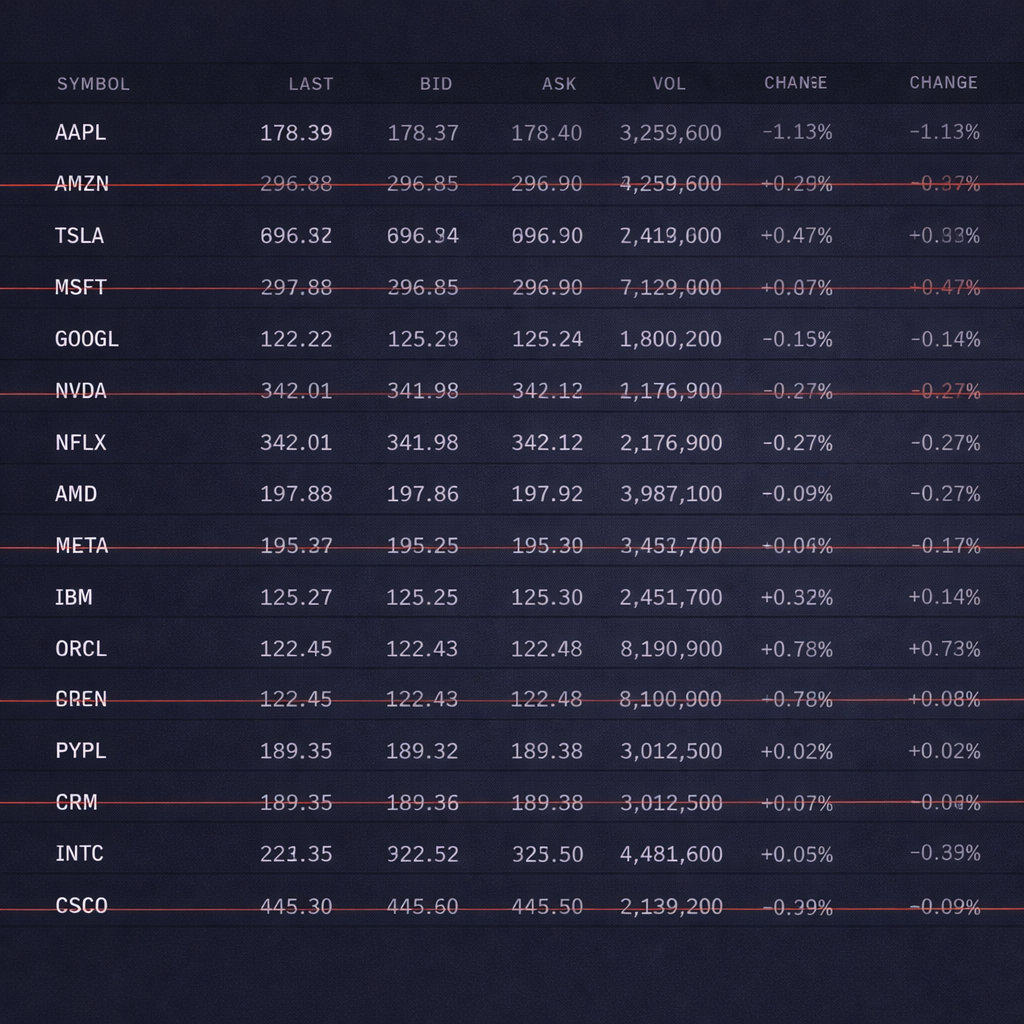Select the AAPL ticker symbol

pyautogui.click(x=80, y=132)
